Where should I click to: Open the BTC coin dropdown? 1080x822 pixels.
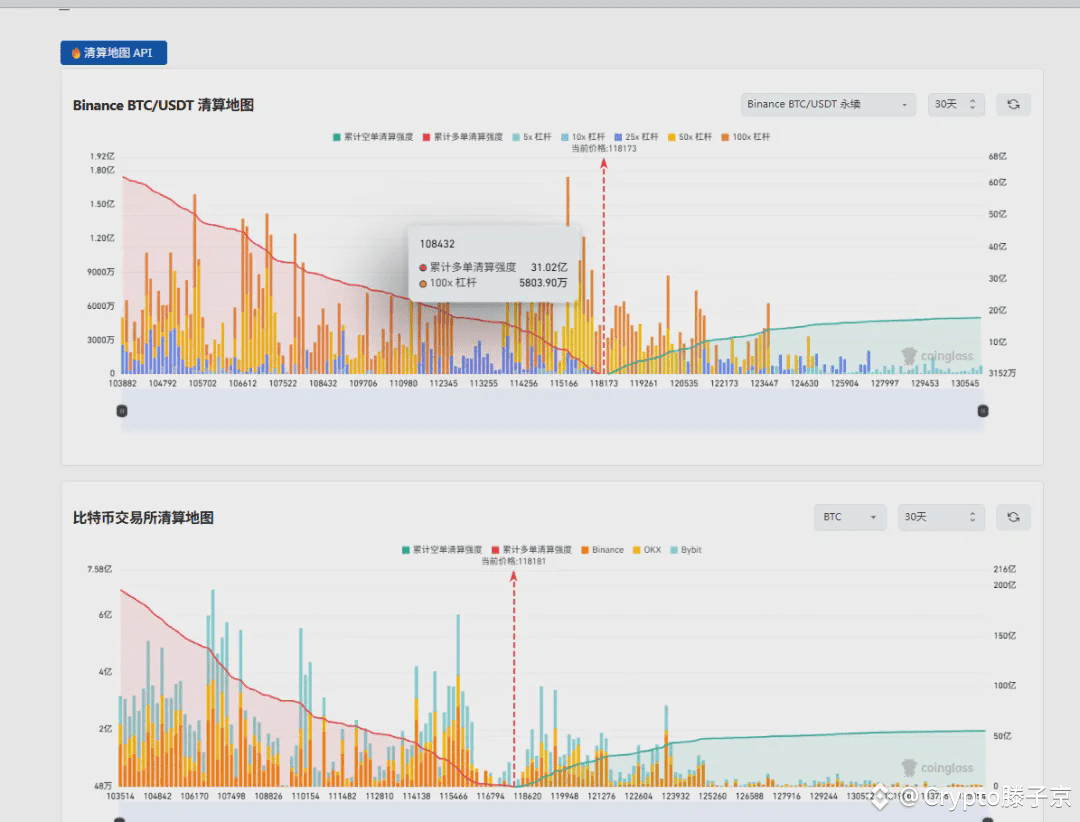(x=849, y=517)
